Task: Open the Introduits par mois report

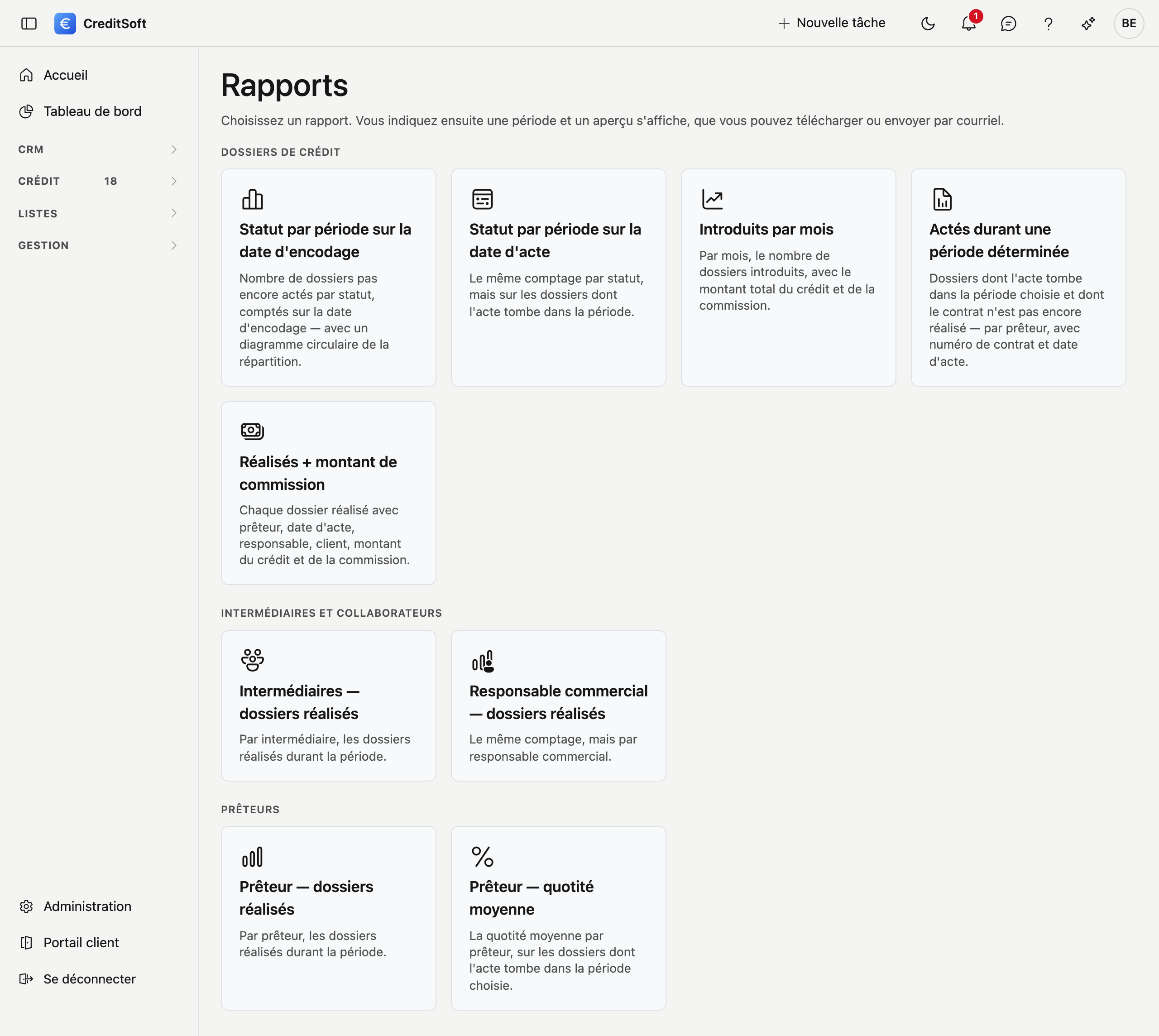Action: click(788, 278)
